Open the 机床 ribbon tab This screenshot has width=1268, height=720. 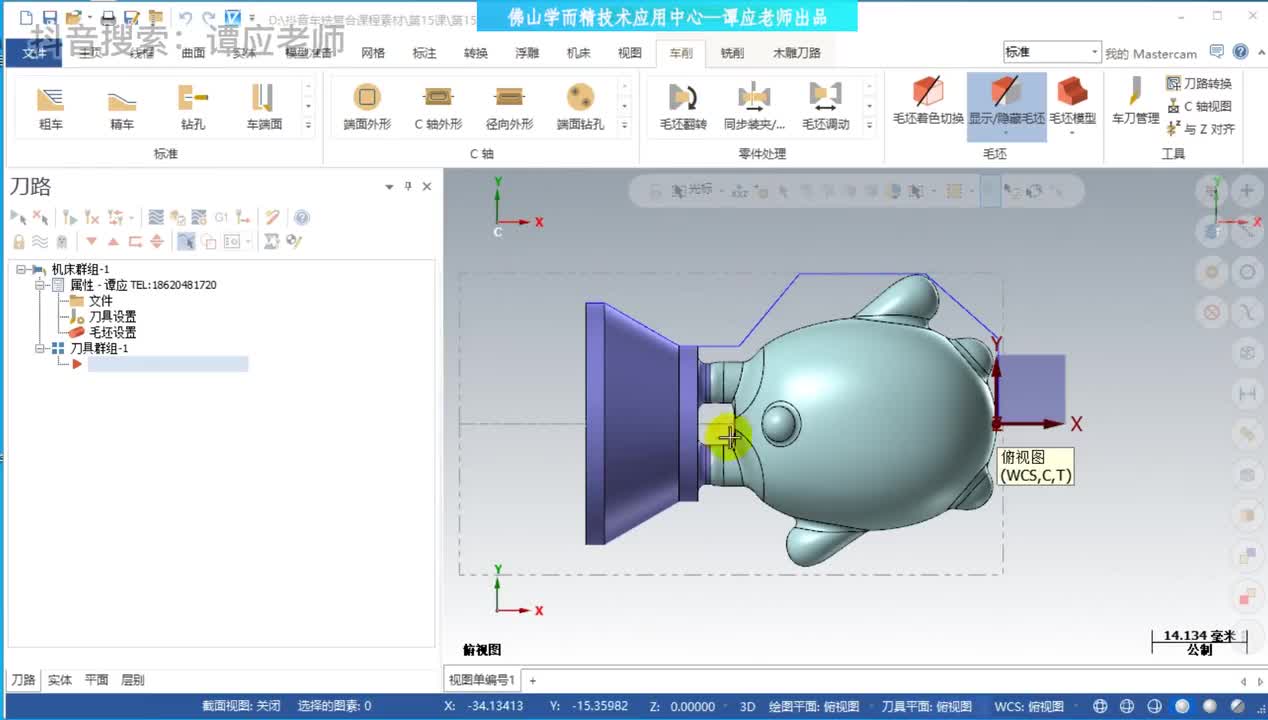578,53
